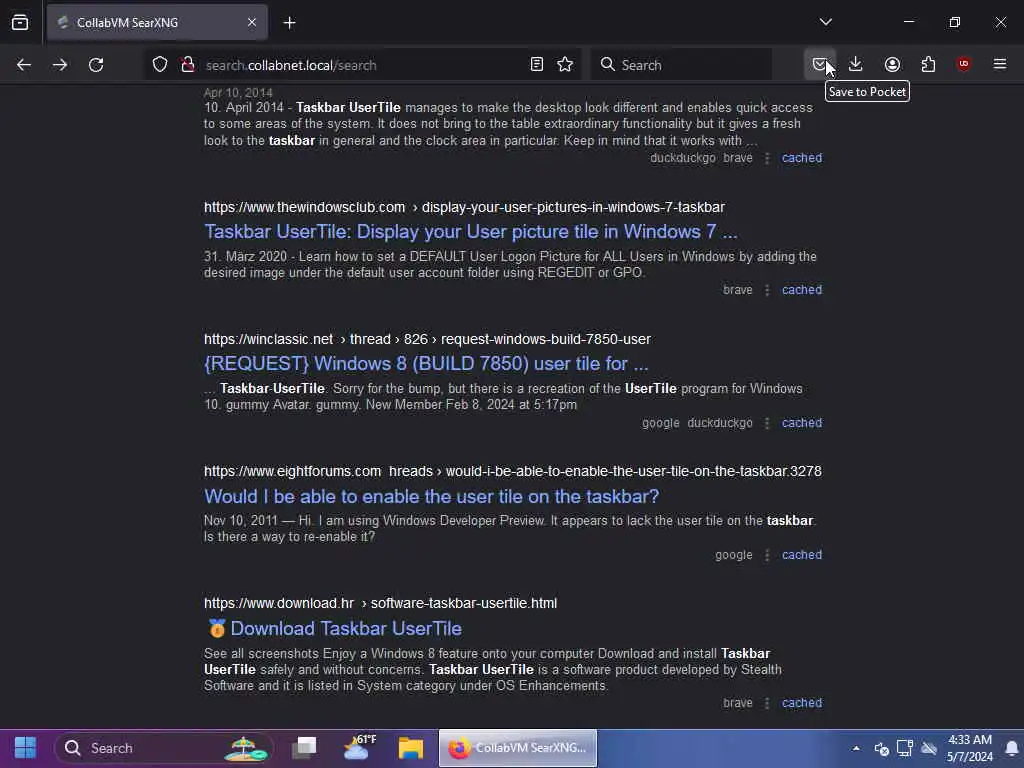Image resolution: width=1024 pixels, height=768 pixels.
Task: Open cached link for the Apr 10, 2014 result
Action: (x=802, y=158)
